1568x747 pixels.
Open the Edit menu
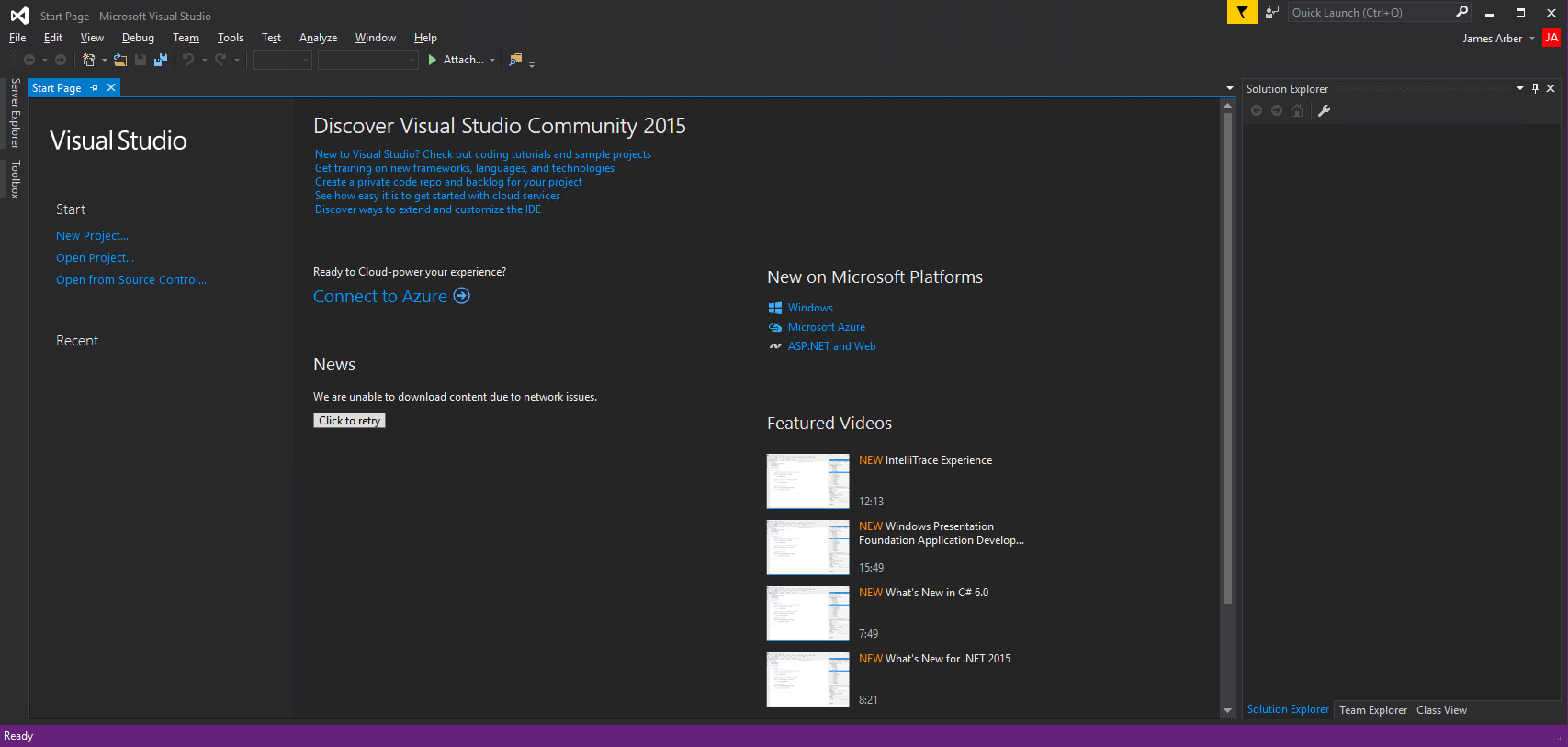coord(53,38)
